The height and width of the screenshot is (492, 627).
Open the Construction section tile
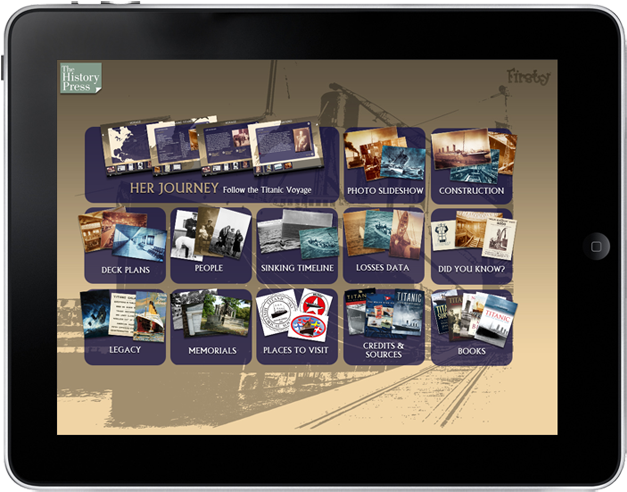pyautogui.click(x=471, y=166)
